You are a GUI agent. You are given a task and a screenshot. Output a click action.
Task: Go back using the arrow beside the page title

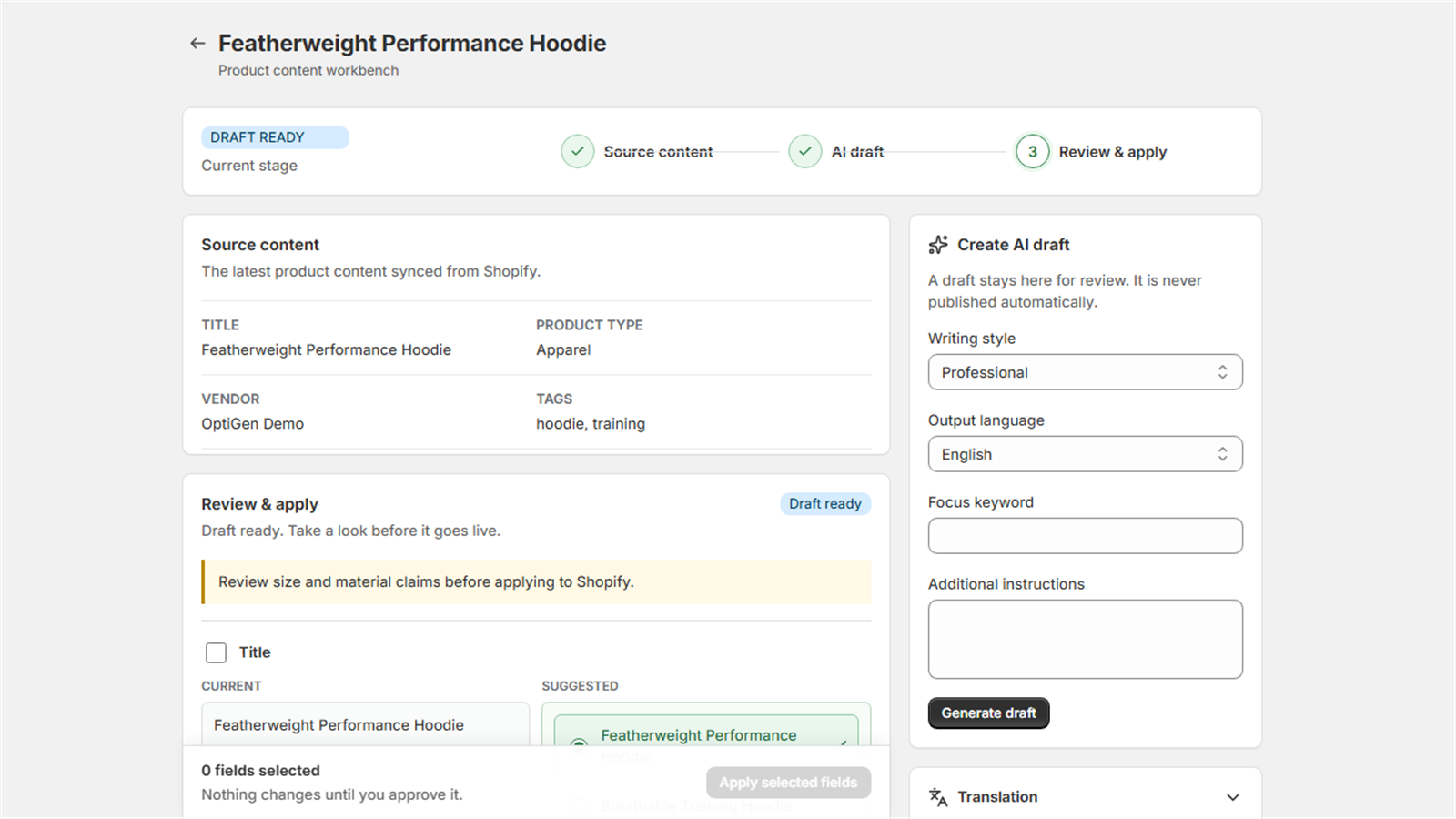197,43
